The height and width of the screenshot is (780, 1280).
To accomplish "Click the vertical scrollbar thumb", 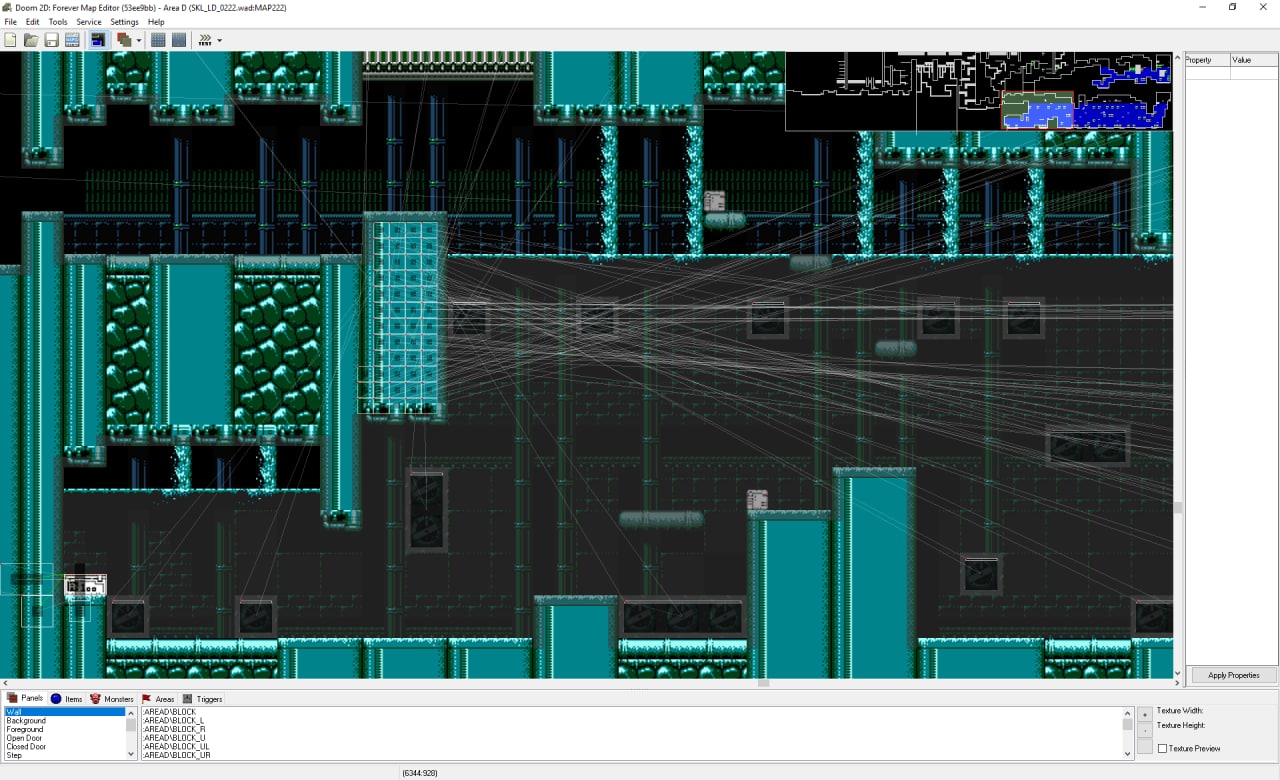I will click(1178, 508).
